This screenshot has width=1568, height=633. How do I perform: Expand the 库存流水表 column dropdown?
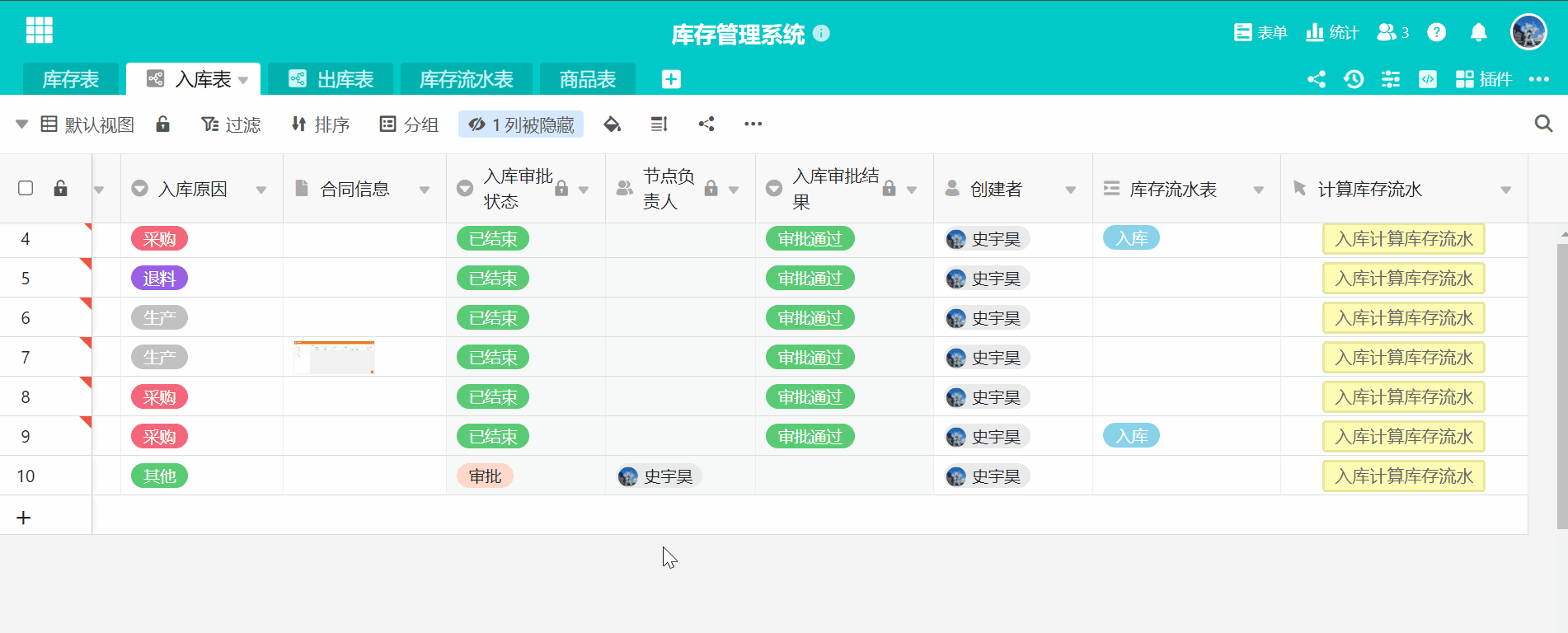point(1259,190)
